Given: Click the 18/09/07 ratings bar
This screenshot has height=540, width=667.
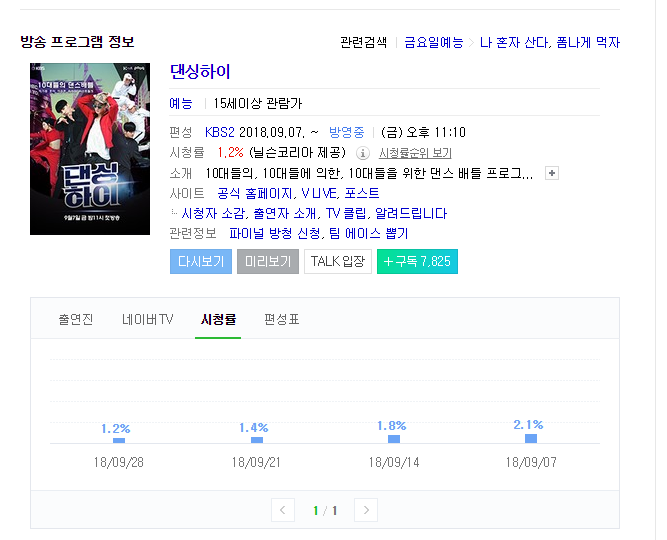Looking at the screenshot, I should (x=531, y=438).
